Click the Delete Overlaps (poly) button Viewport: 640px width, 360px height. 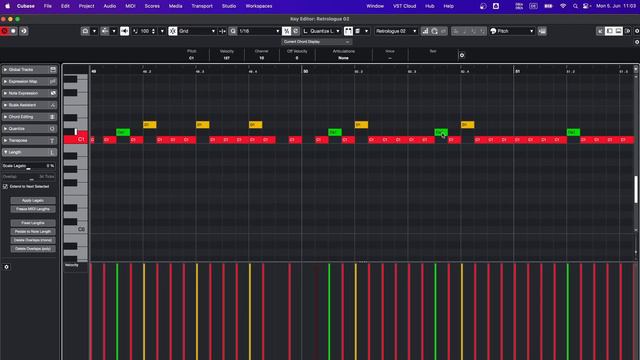click(x=33, y=249)
